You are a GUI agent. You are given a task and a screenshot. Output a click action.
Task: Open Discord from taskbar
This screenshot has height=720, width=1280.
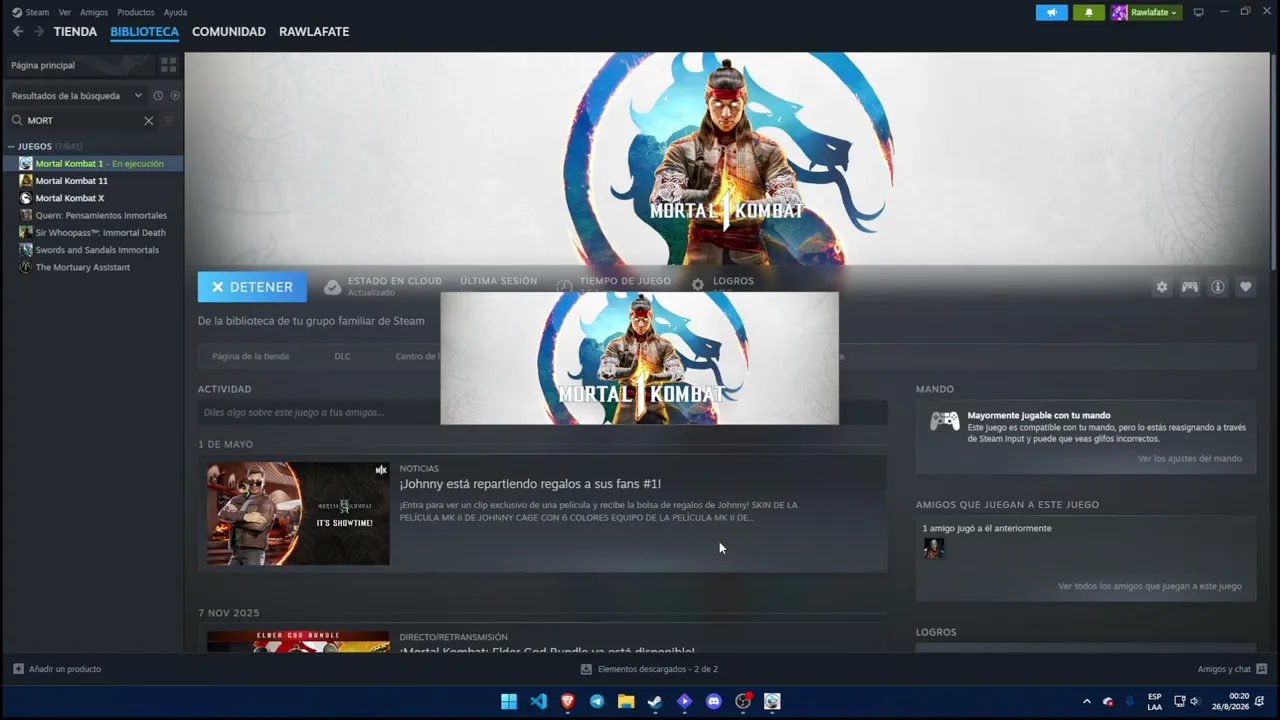713,701
